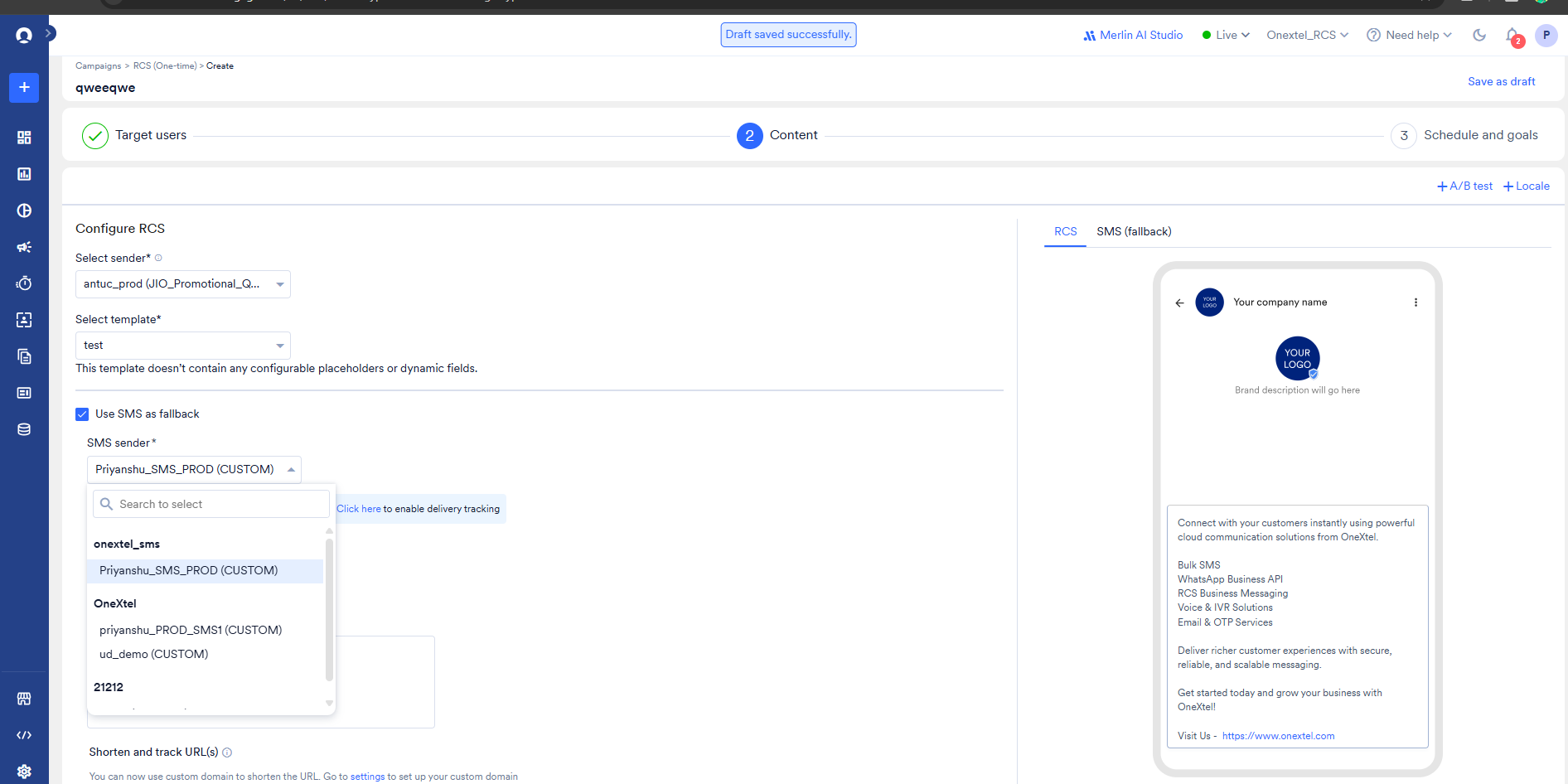1568x784 pixels.
Task: Open the Select sender dropdown
Action: [x=183, y=284]
